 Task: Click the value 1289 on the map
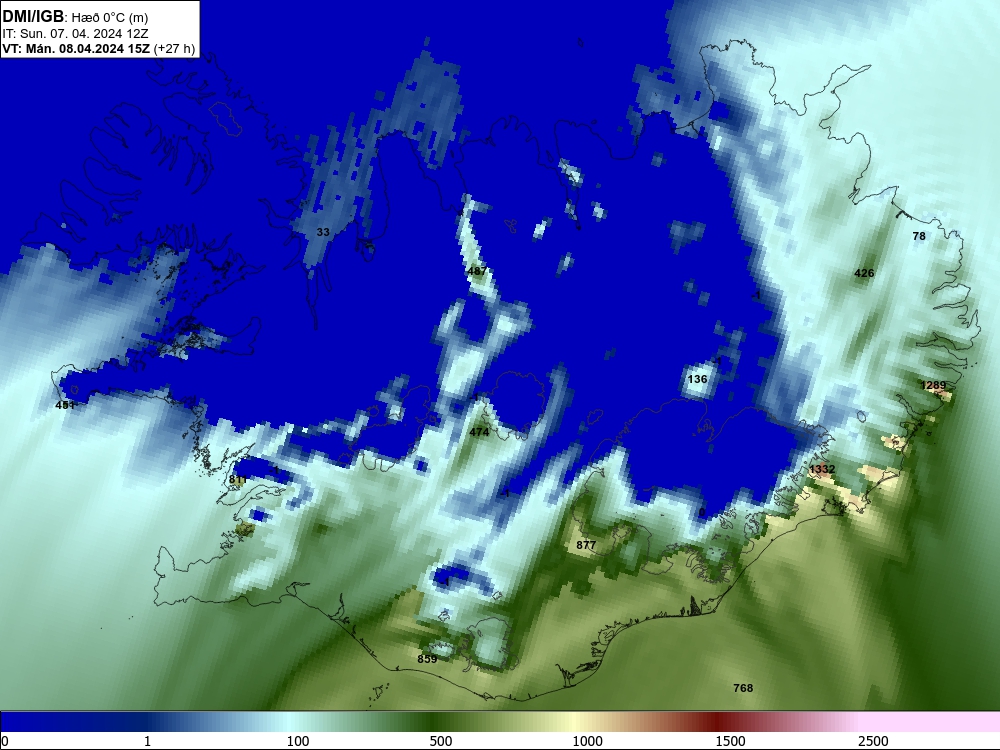934,385
